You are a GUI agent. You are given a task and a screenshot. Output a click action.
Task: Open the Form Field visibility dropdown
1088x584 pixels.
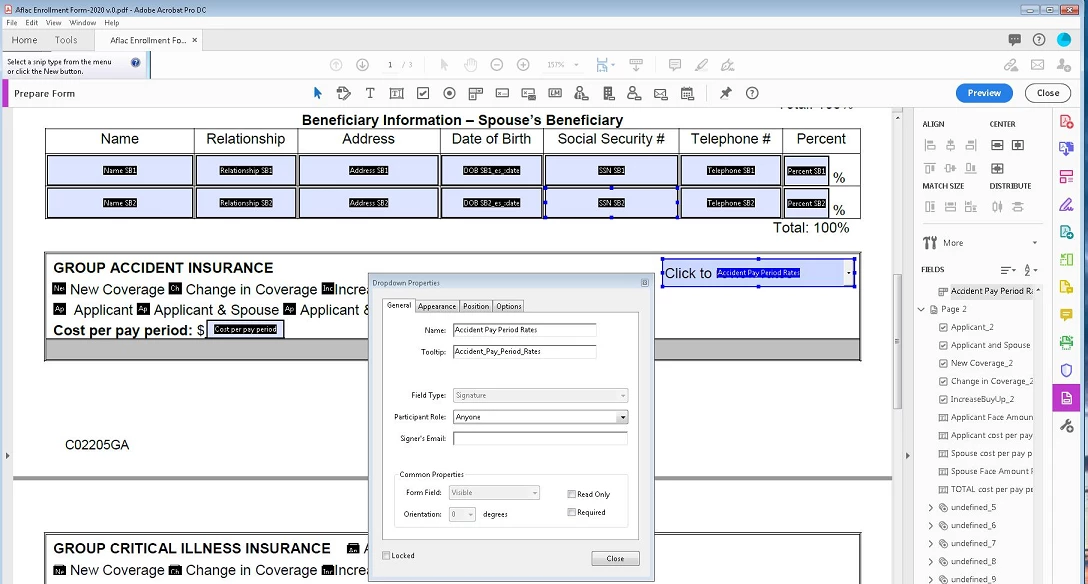click(x=494, y=492)
